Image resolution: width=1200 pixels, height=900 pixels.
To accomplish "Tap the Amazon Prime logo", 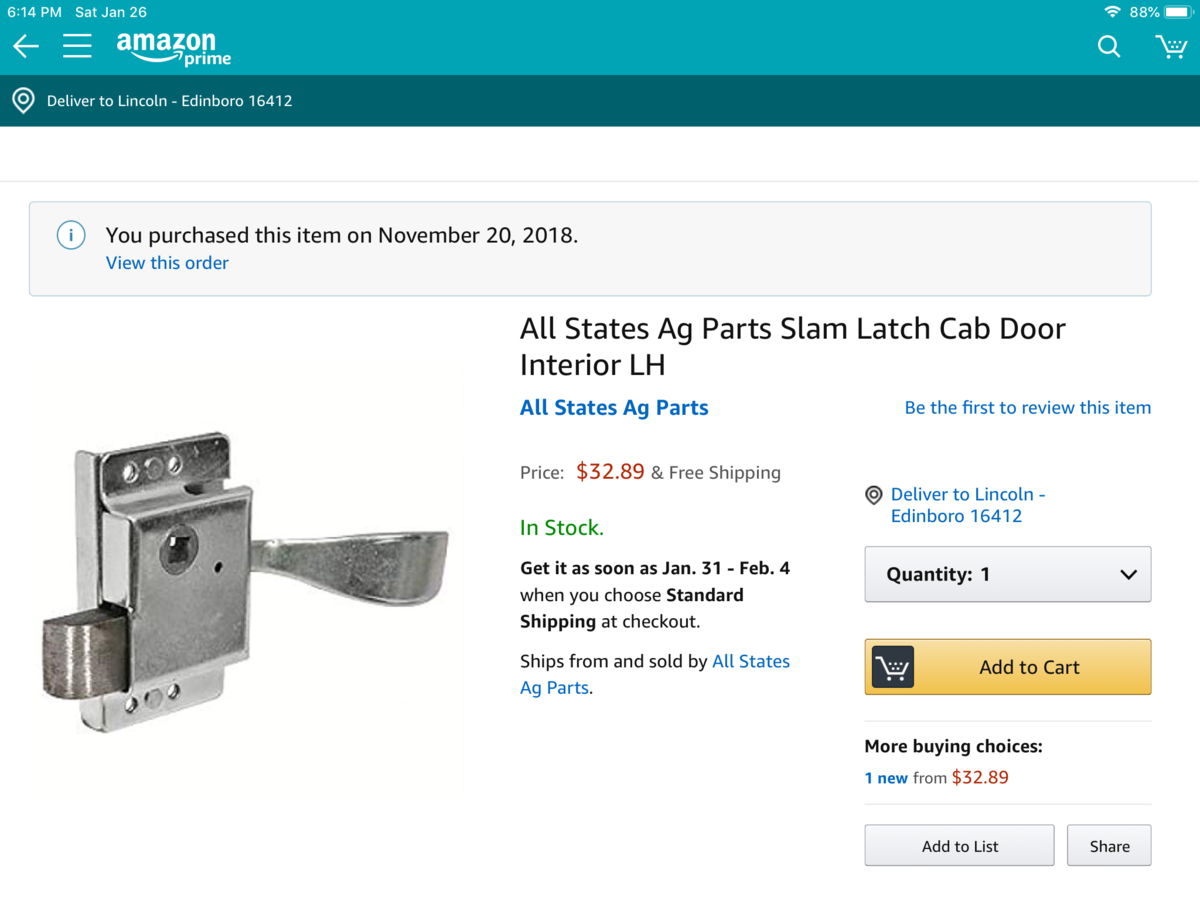I will coord(172,47).
